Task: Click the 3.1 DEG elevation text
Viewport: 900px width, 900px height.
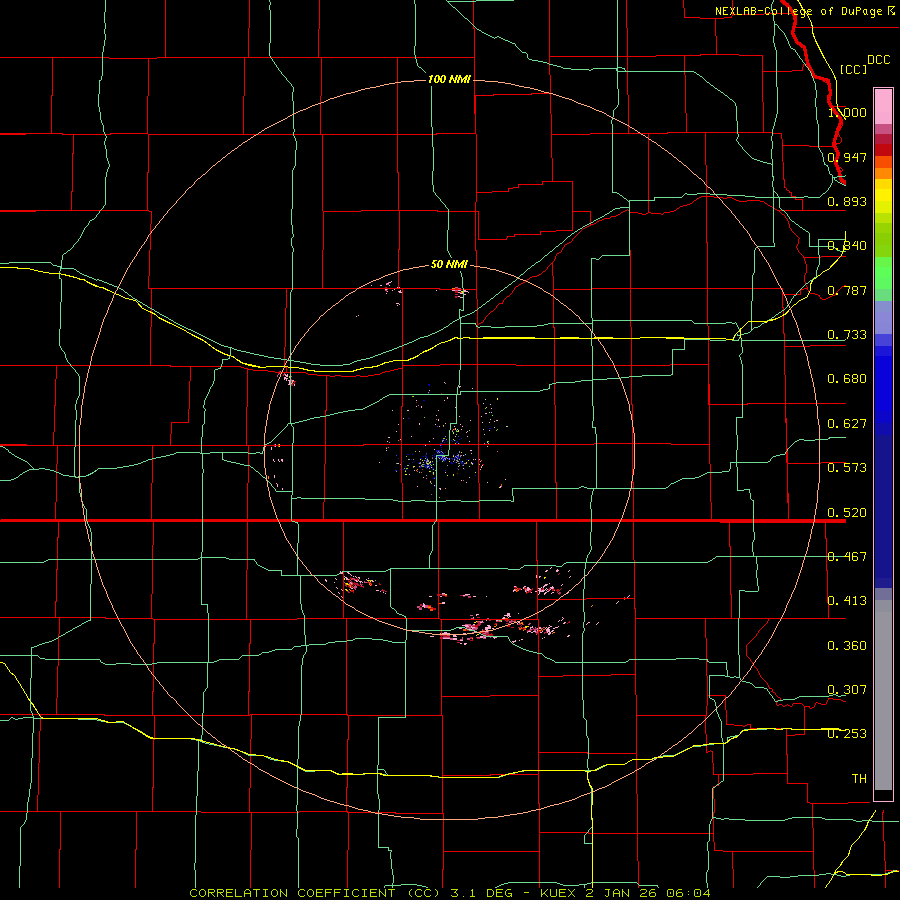Action: point(481,893)
